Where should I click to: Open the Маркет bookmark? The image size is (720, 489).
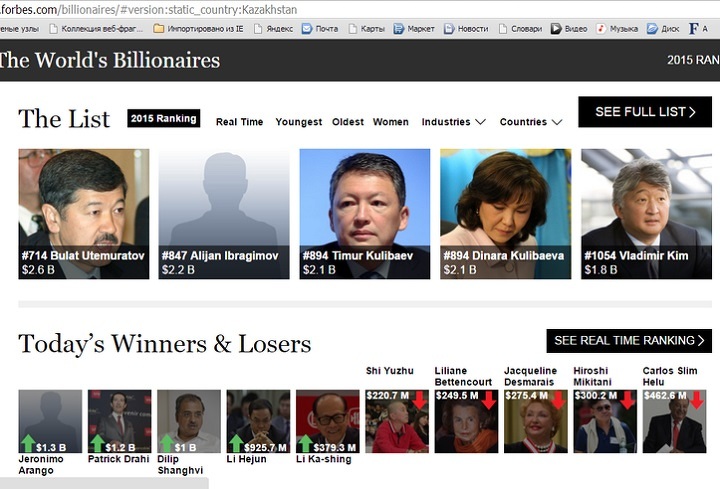(414, 28)
